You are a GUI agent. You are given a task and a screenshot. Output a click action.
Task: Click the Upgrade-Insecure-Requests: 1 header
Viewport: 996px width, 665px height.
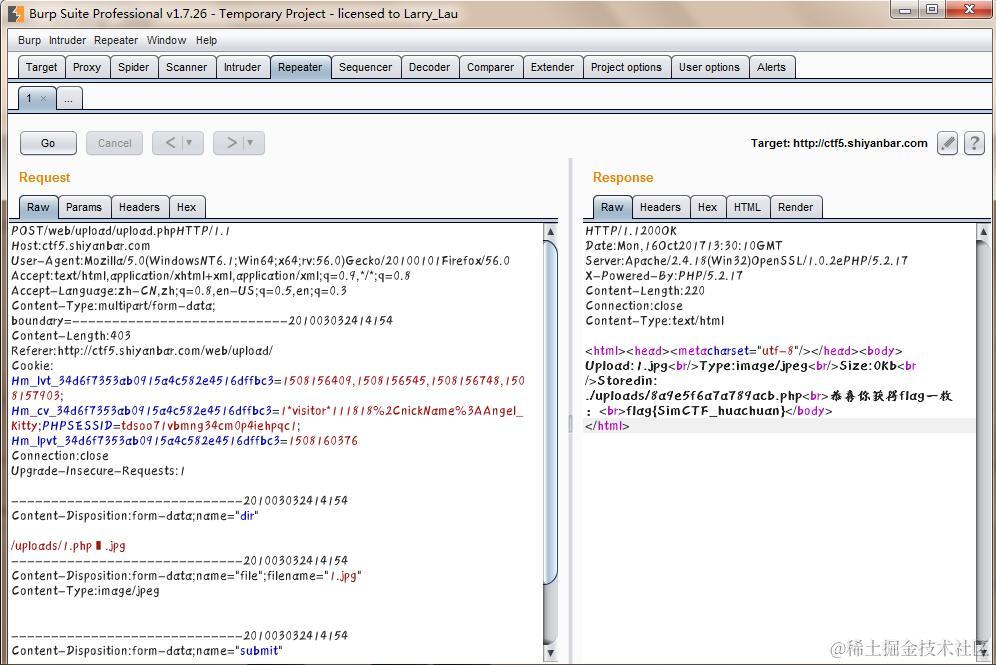click(x=98, y=471)
